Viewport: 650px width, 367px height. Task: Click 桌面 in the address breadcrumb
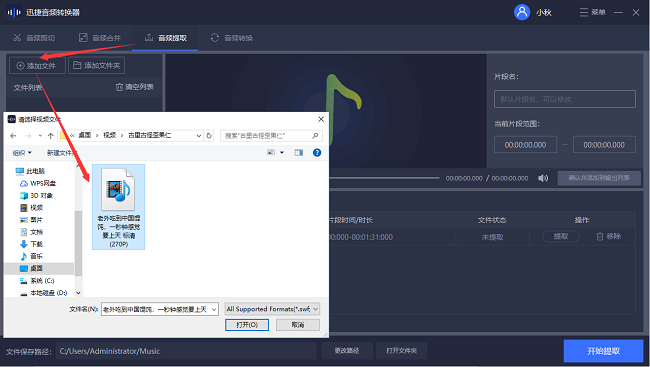85,135
